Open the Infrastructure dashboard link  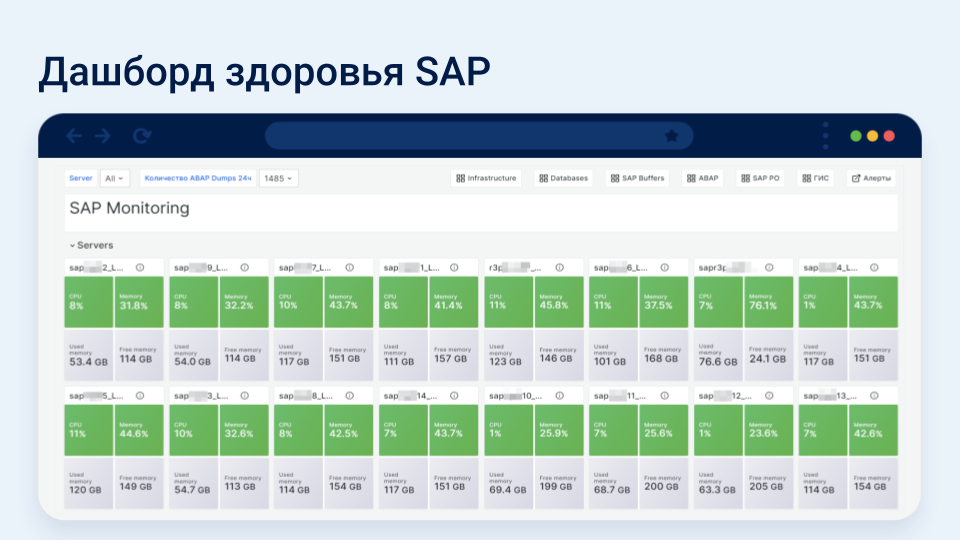click(485, 178)
